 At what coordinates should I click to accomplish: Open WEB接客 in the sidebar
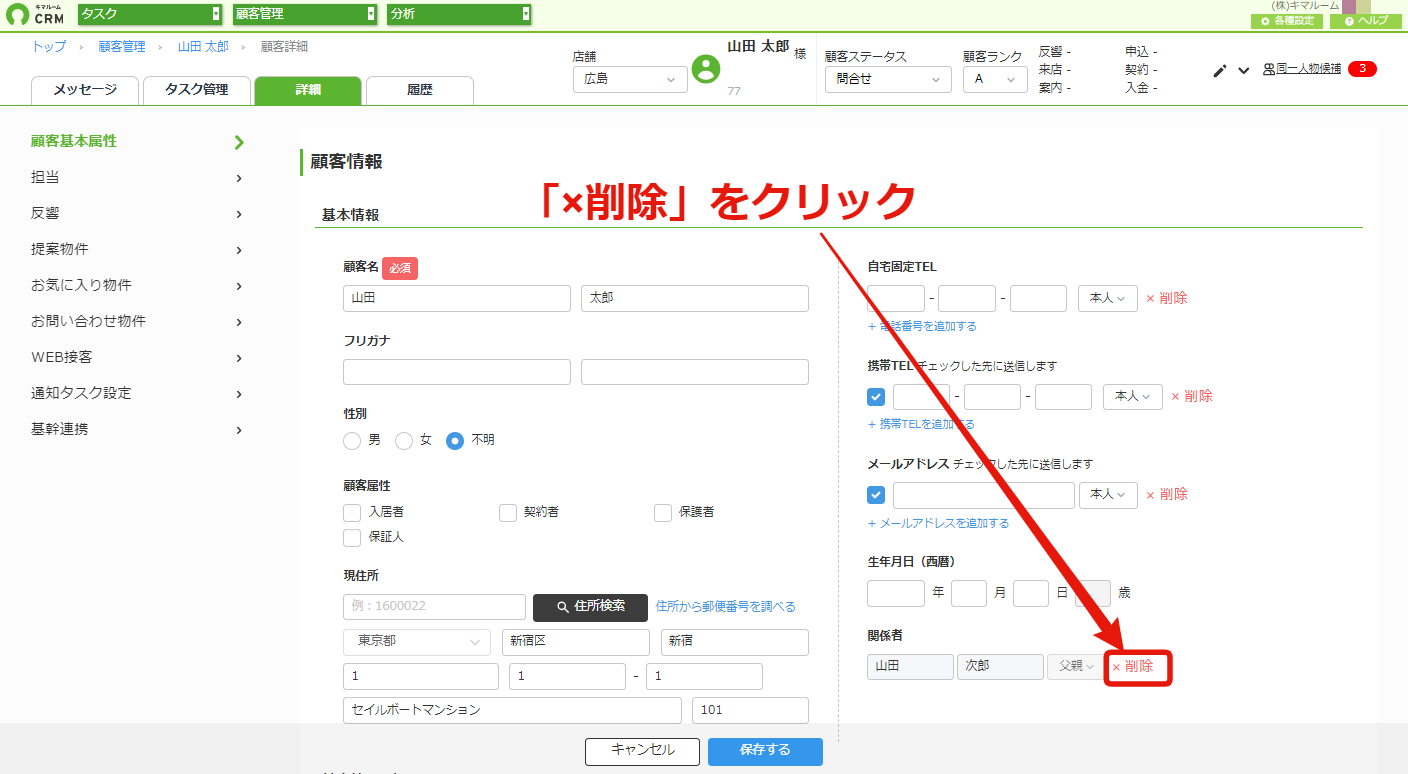138,358
